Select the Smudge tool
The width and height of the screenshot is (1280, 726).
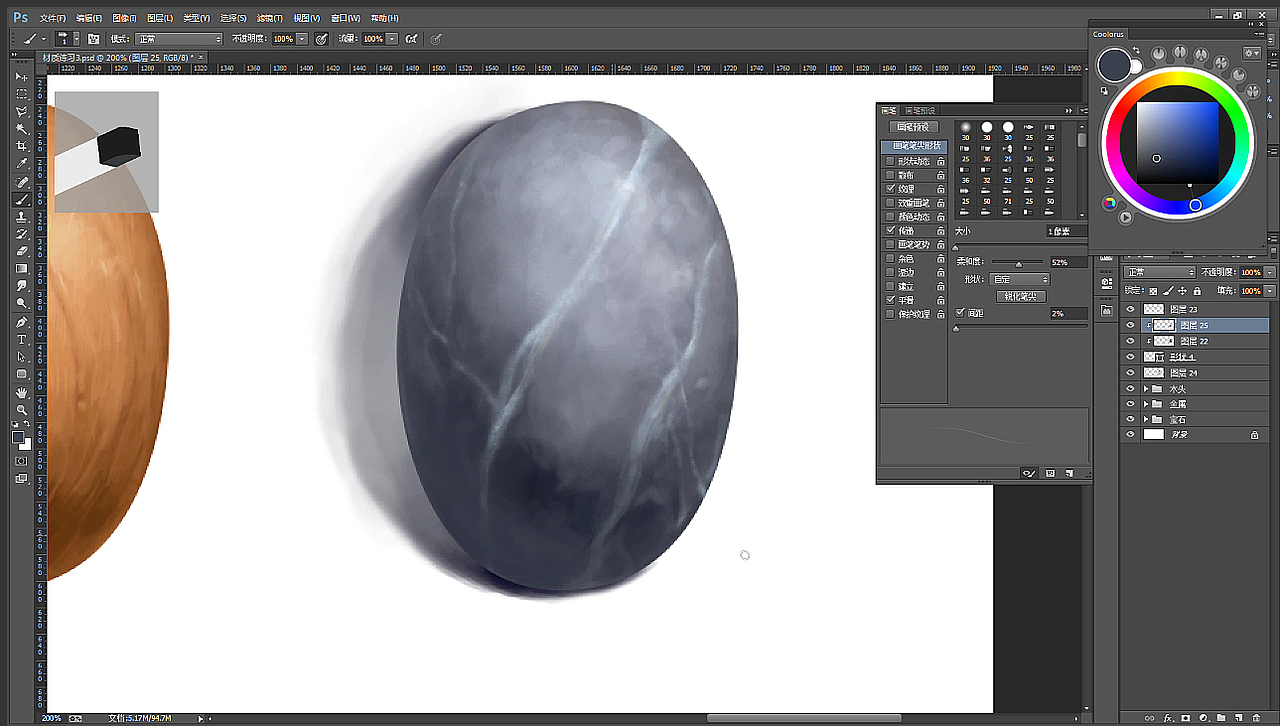tap(22, 285)
